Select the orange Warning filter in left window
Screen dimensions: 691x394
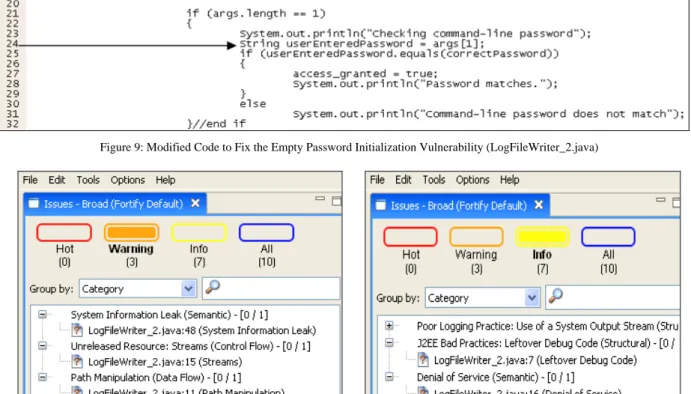point(131,233)
